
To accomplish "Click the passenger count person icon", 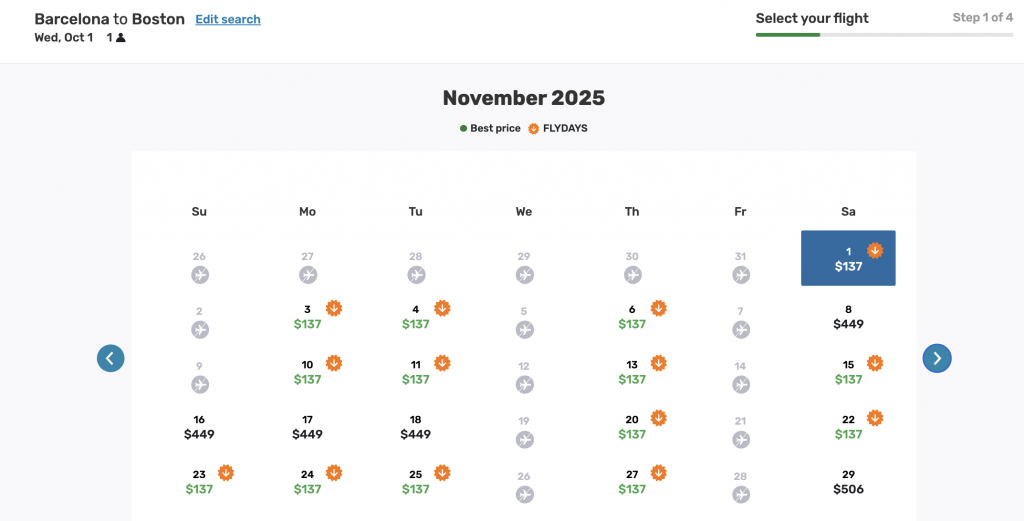I will [121, 38].
